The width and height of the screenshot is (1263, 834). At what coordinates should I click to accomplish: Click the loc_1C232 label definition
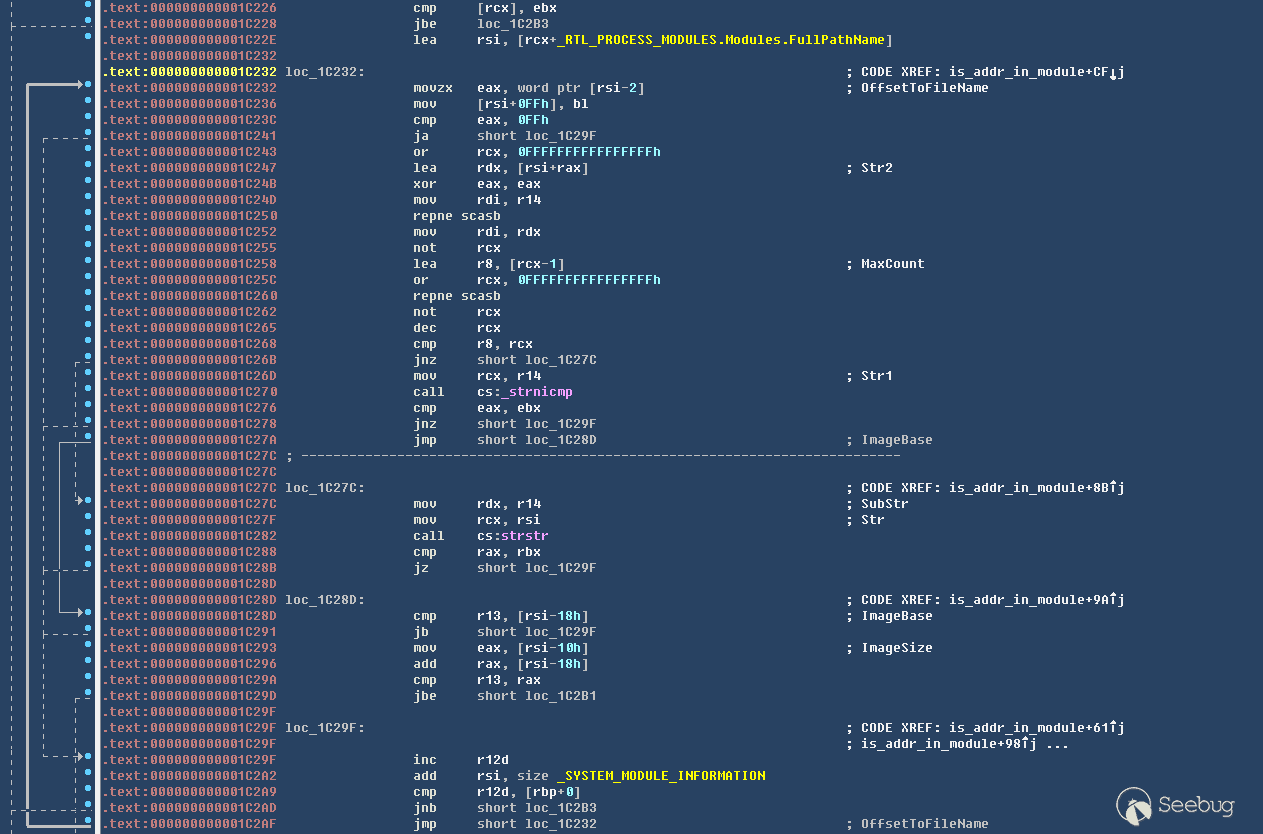point(325,72)
